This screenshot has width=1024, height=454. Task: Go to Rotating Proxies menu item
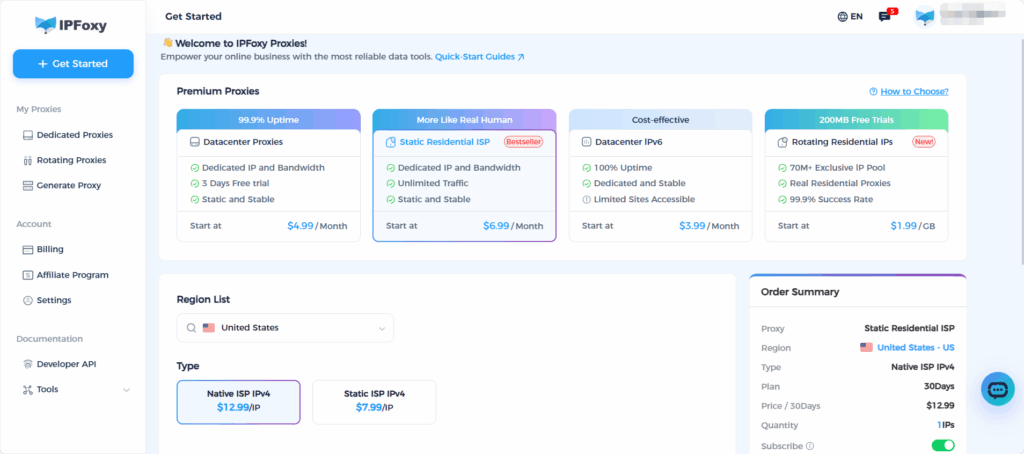pyautogui.click(x=71, y=160)
